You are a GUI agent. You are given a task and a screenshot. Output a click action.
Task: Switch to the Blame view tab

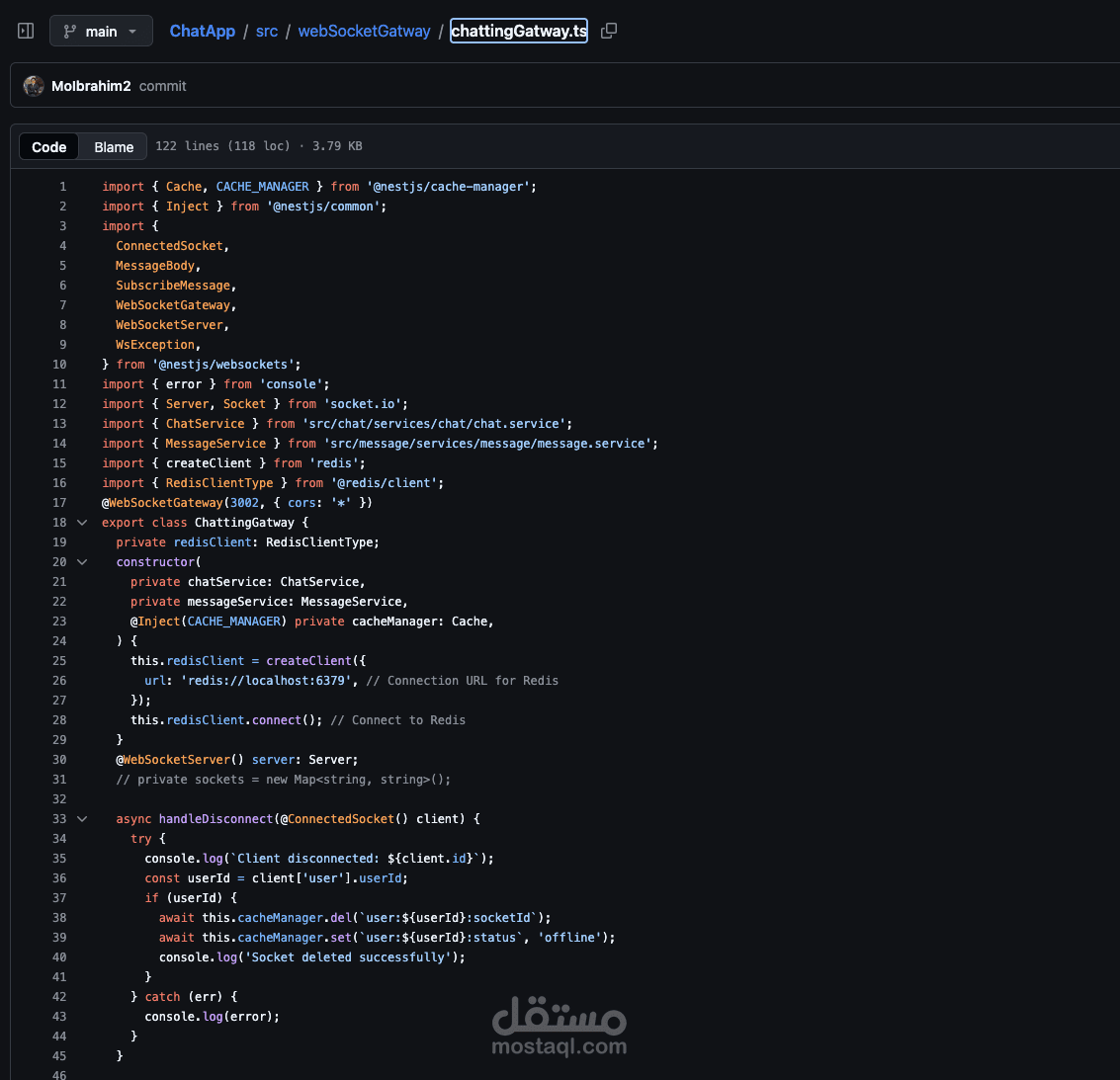click(114, 146)
